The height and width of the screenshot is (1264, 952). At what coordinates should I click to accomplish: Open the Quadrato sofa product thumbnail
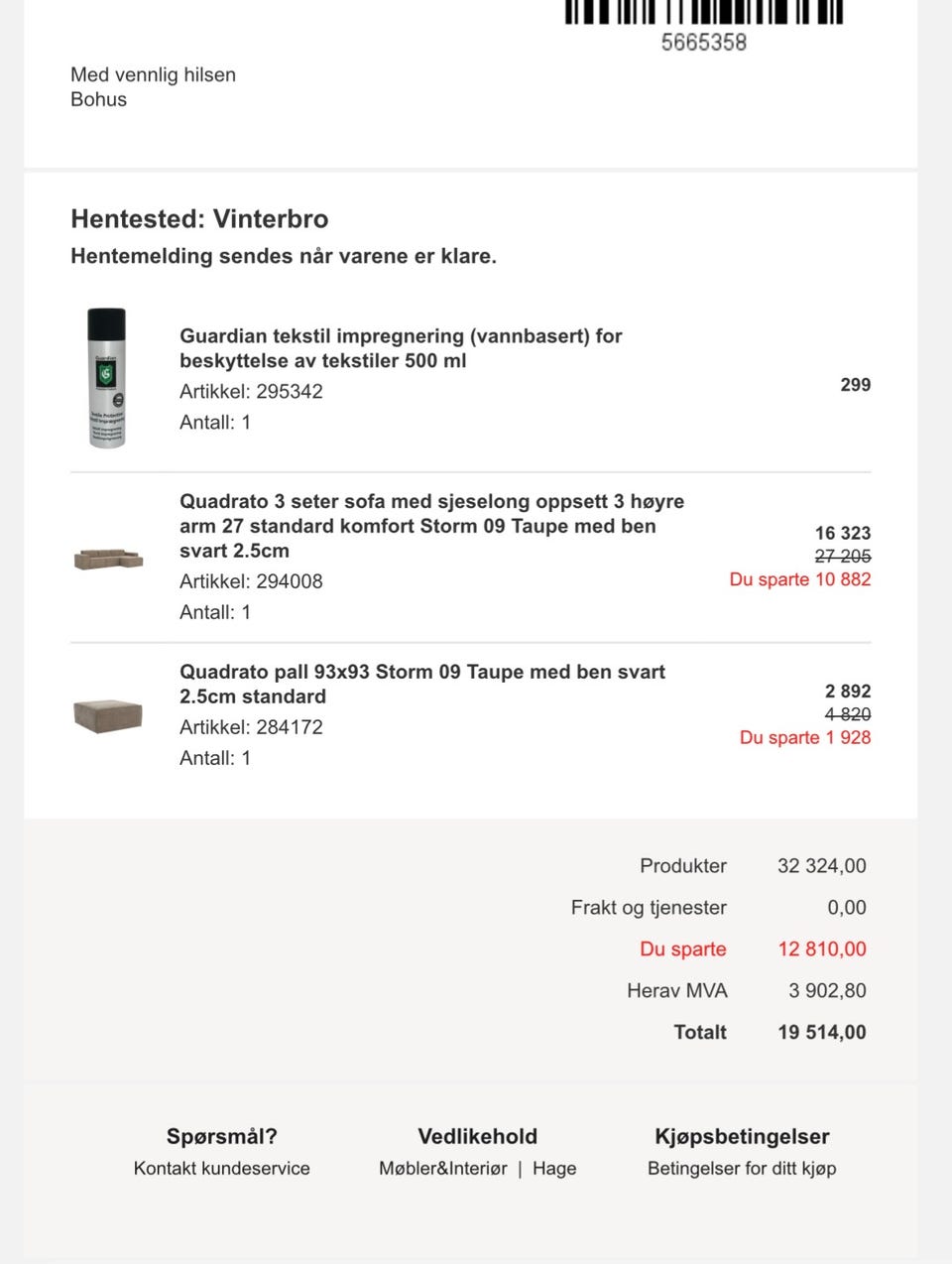(x=108, y=558)
